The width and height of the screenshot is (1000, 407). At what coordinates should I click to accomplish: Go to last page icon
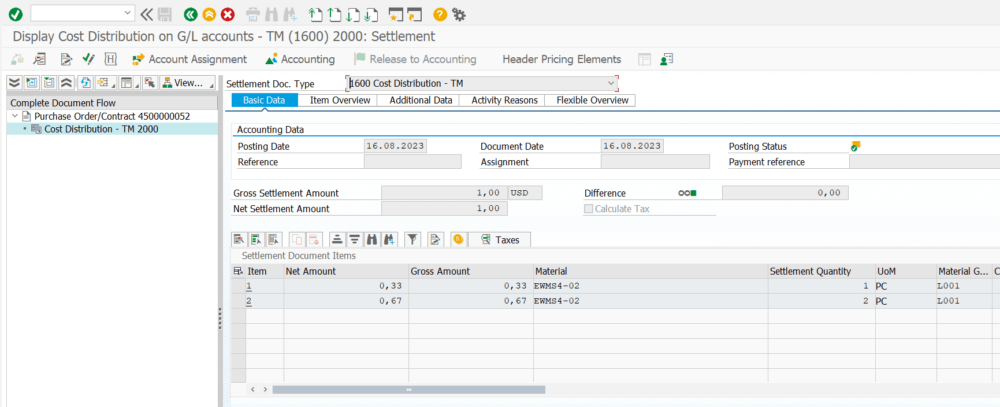[x=372, y=13]
